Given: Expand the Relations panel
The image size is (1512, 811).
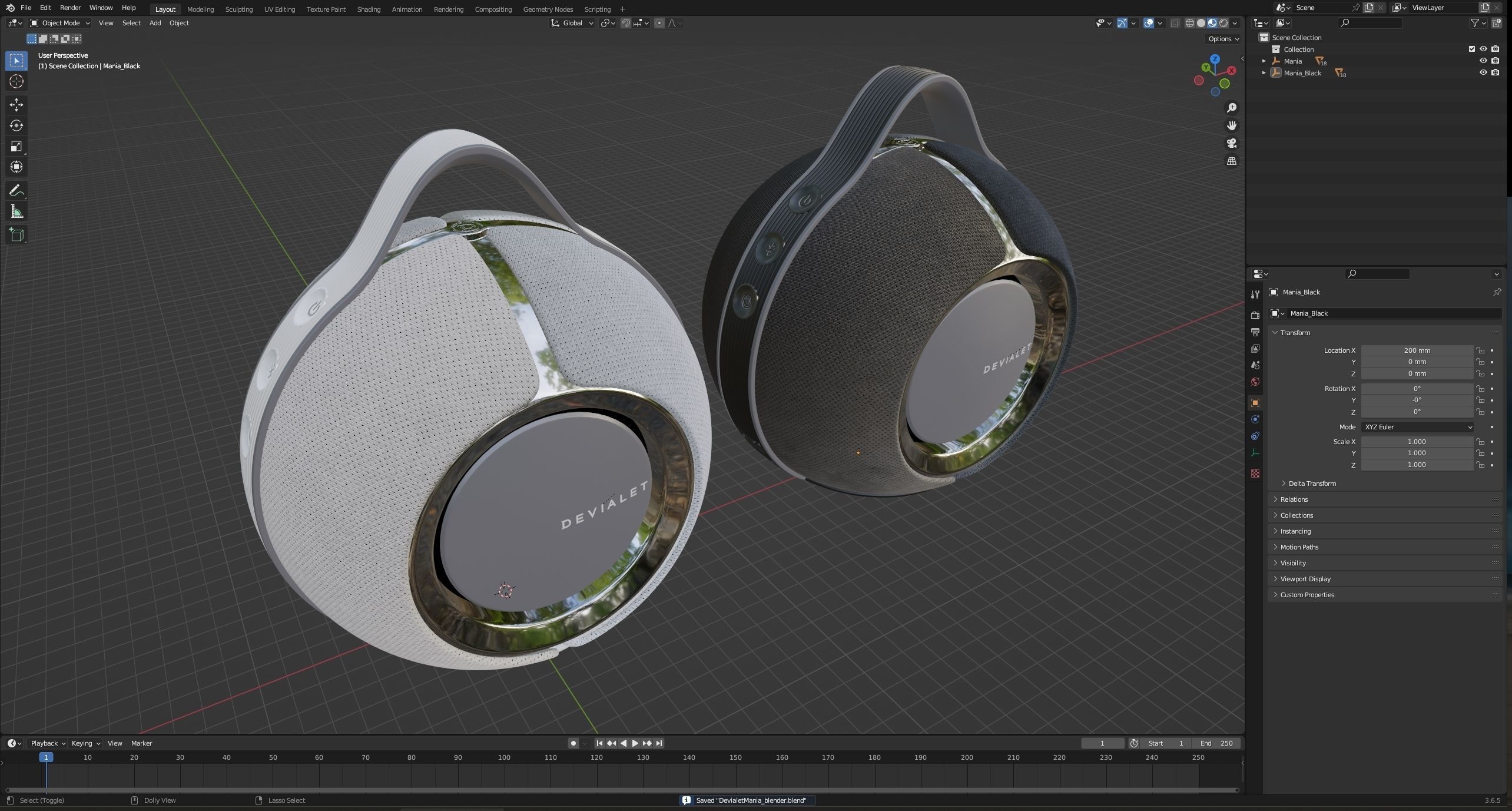Looking at the screenshot, I should coord(1293,499).
